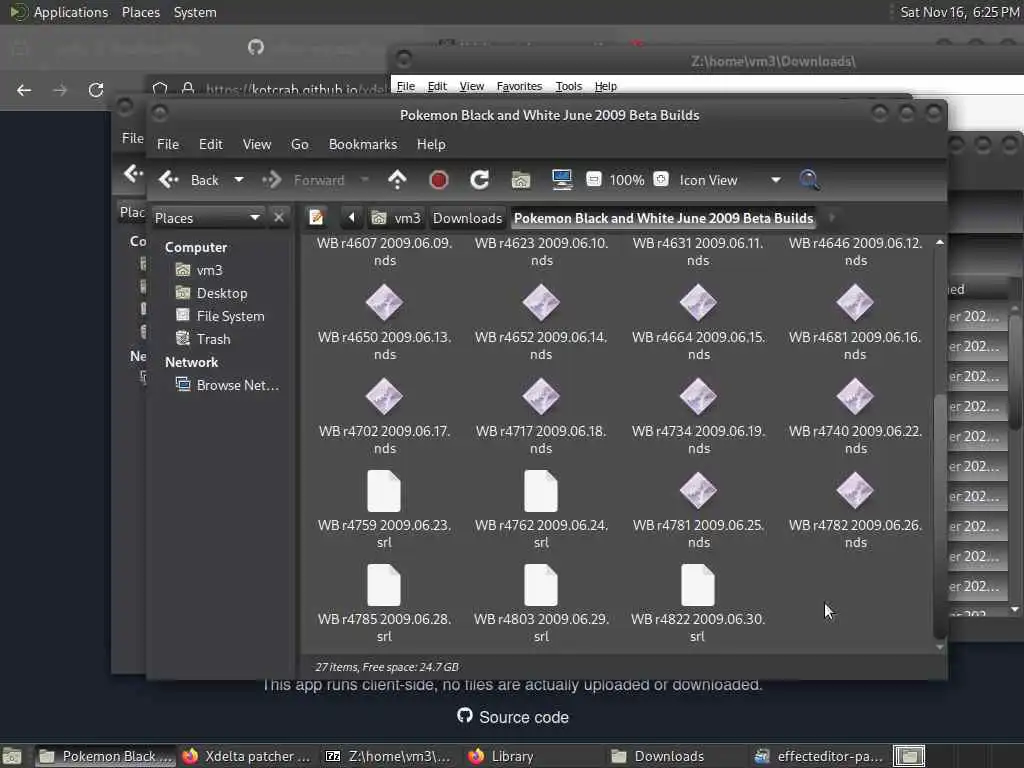The width and height of the screenshot is (1024, 768).
Task: Click the Source code link on the web page
Action: click(513, 717)
